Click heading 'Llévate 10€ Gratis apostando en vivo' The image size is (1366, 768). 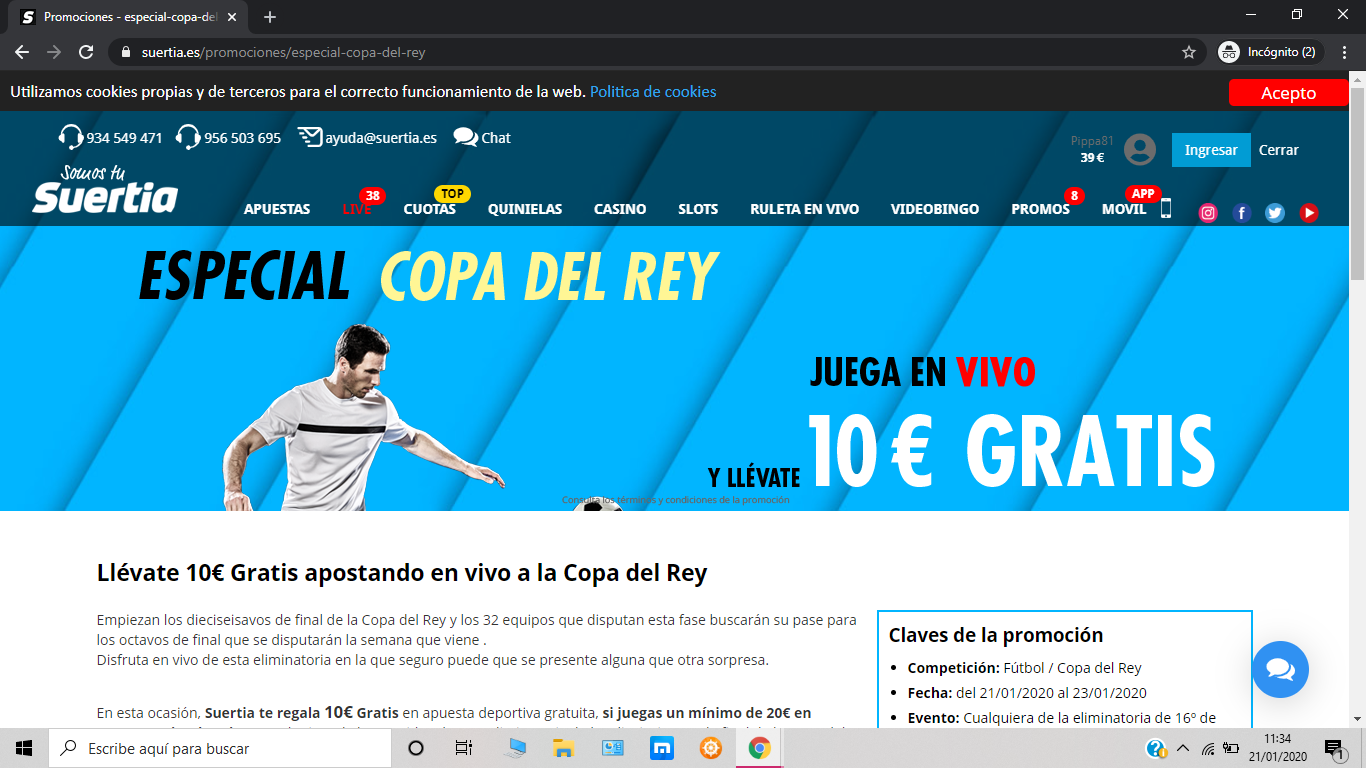[402, 574]
